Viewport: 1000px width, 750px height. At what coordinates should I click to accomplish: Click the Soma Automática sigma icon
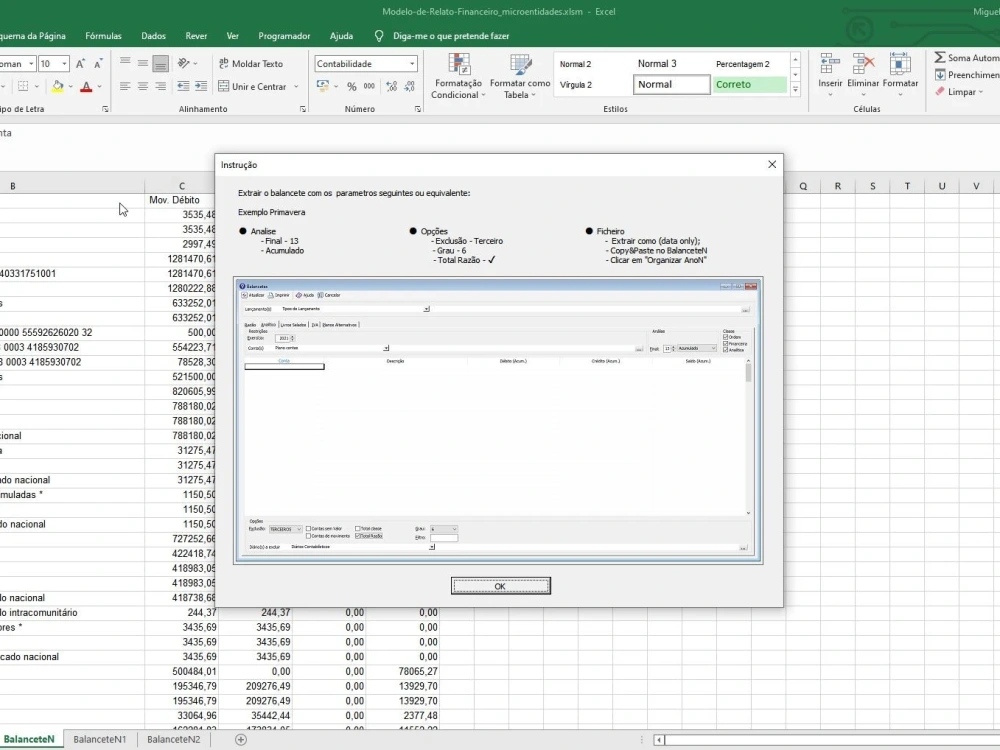click(x=940, y=57)
